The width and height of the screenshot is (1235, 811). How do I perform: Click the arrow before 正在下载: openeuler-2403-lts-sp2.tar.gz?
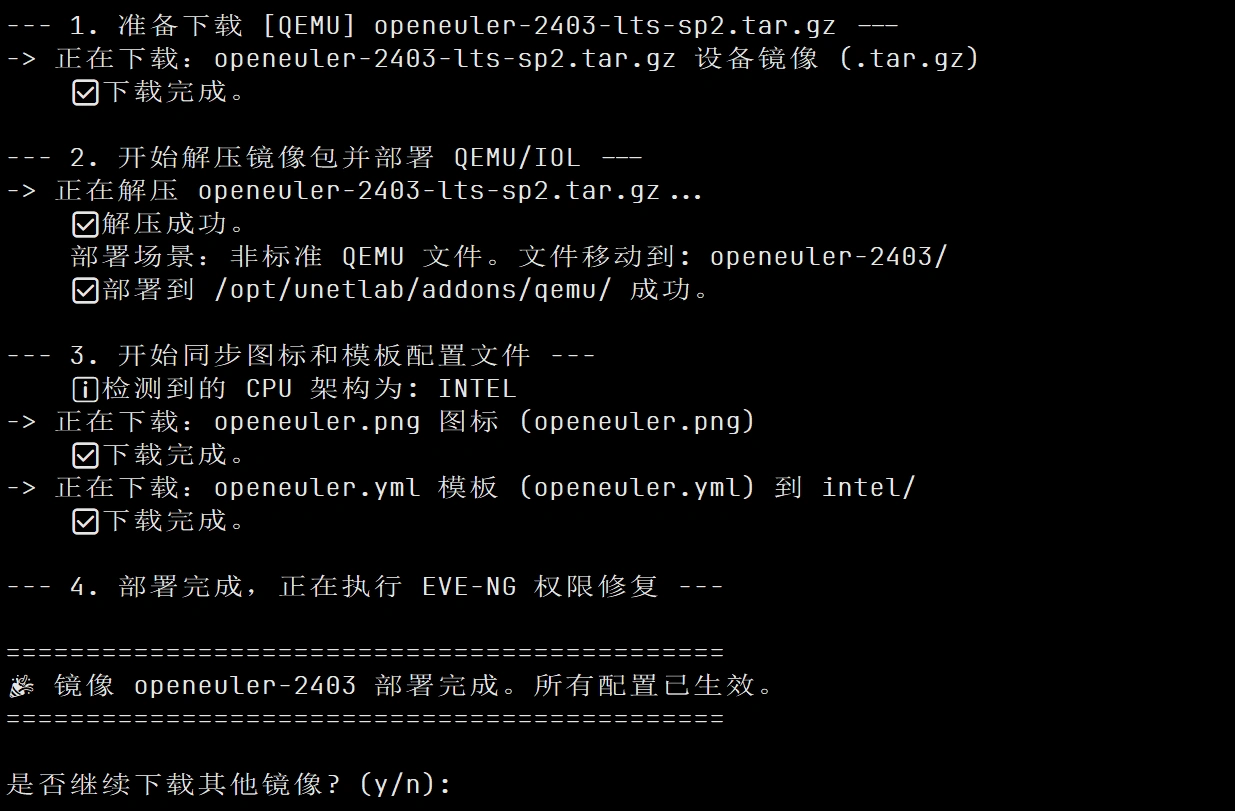click(x=21, y=59)
